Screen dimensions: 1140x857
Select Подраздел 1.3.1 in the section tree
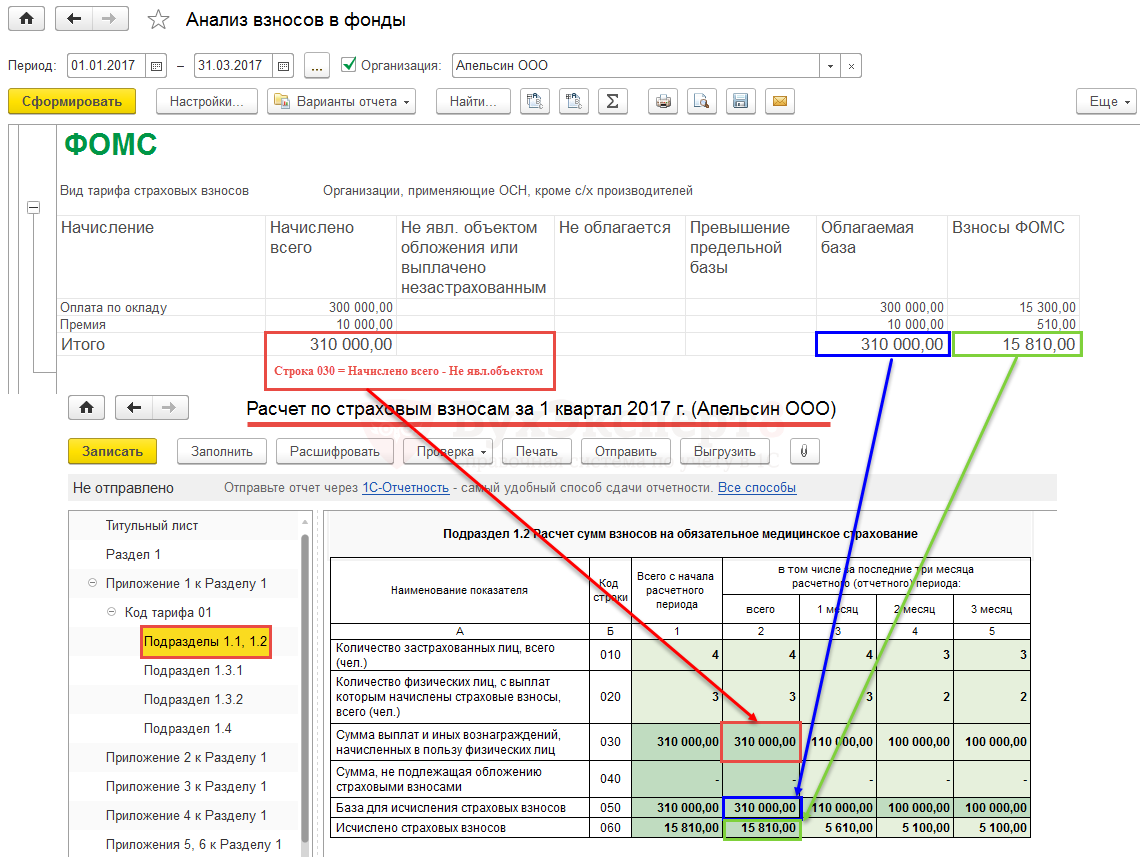pyautogui.click(x=193, y=670)
